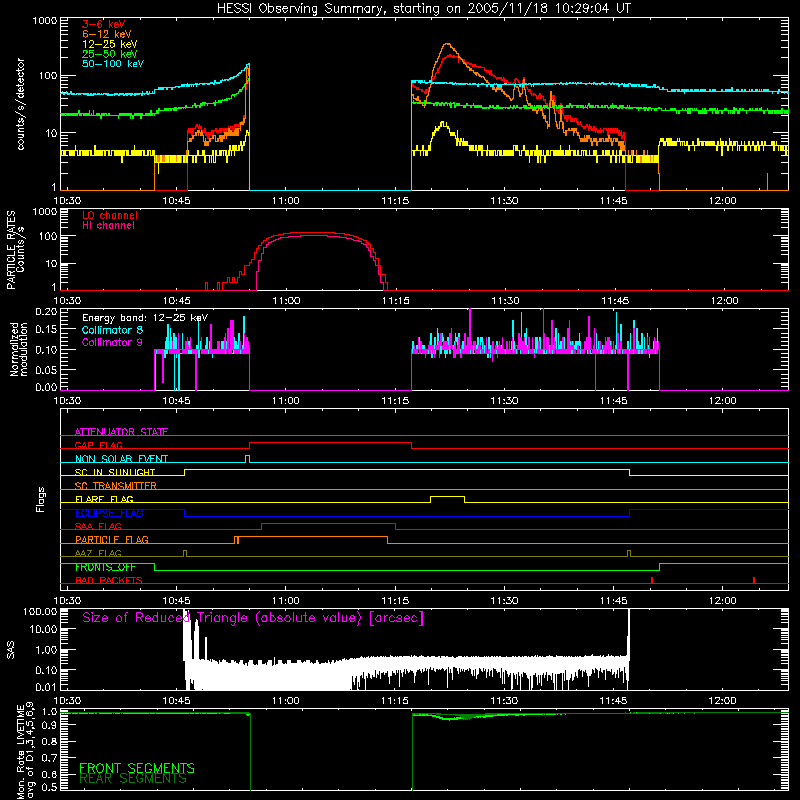Click the 'Size of Reduced Triangle' caption
800x800 pixels.
point(253,618)
